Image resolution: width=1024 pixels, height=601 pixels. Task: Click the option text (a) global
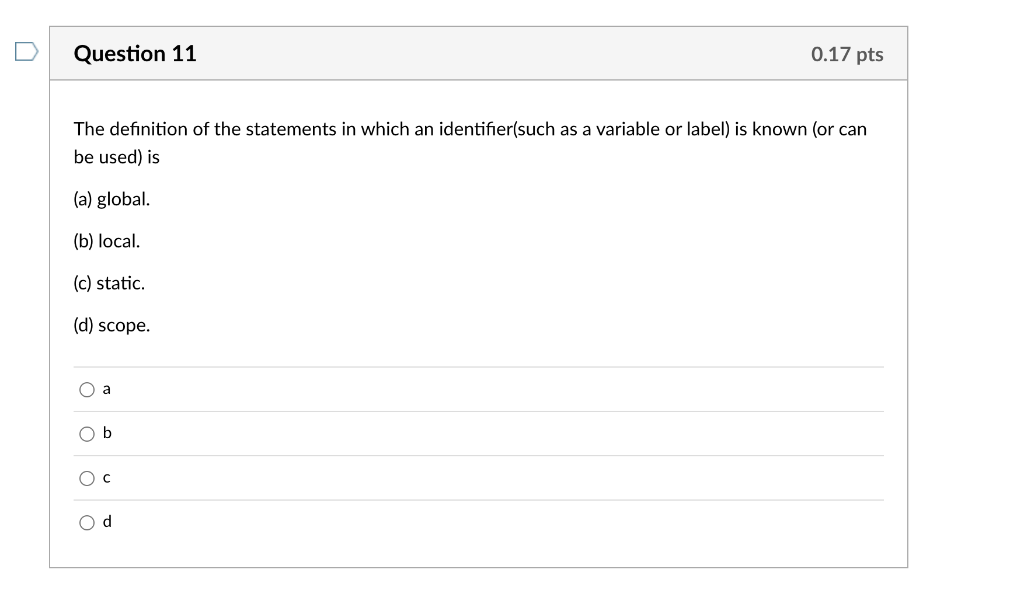111,198
